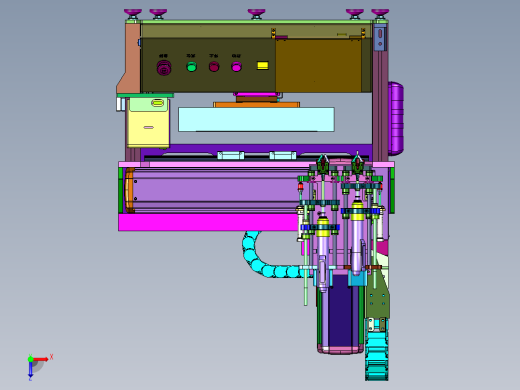Select the light cyan rectangular plate

click(256, 119)
